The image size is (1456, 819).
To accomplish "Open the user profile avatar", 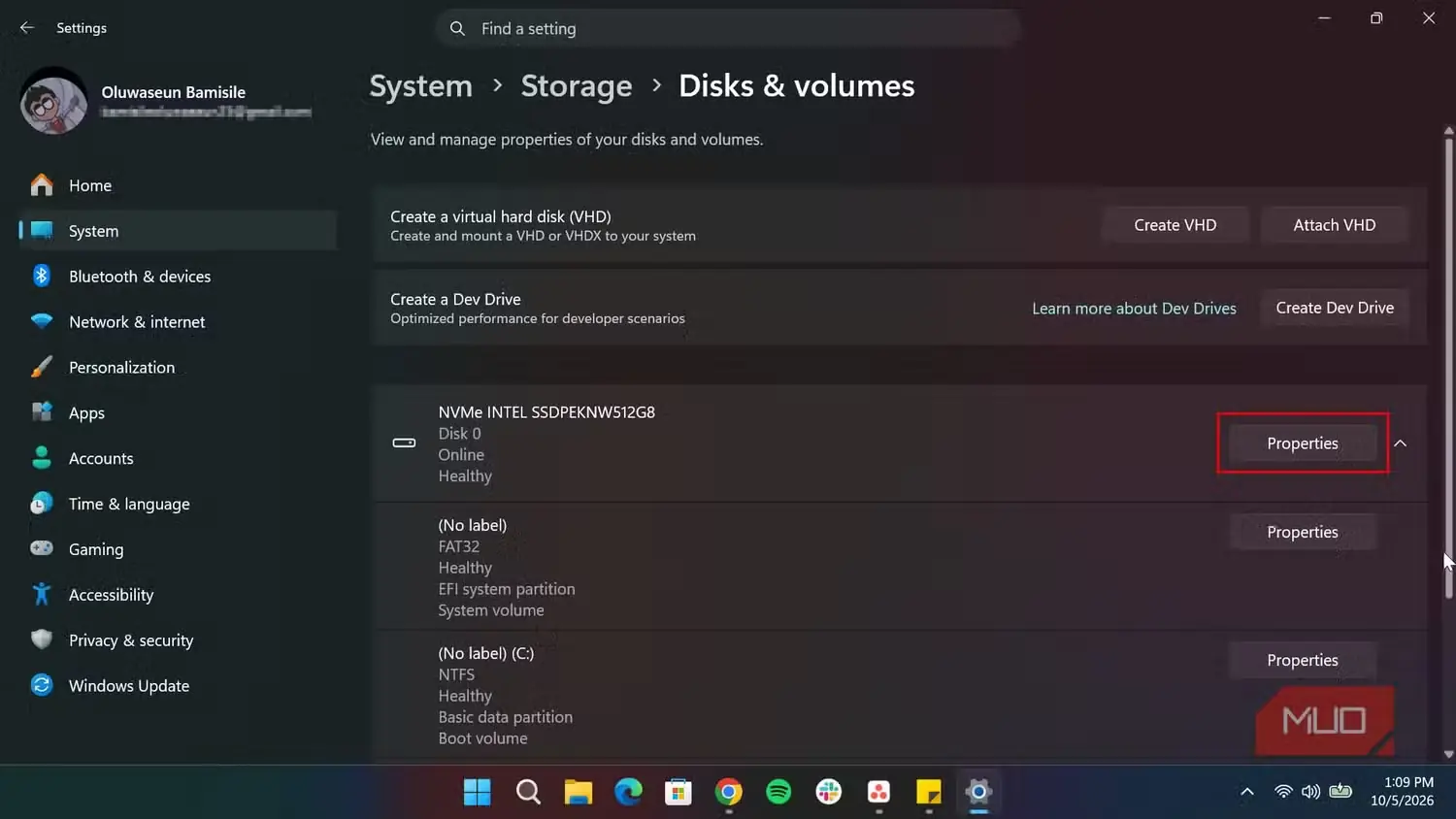I will coord(53,101).
